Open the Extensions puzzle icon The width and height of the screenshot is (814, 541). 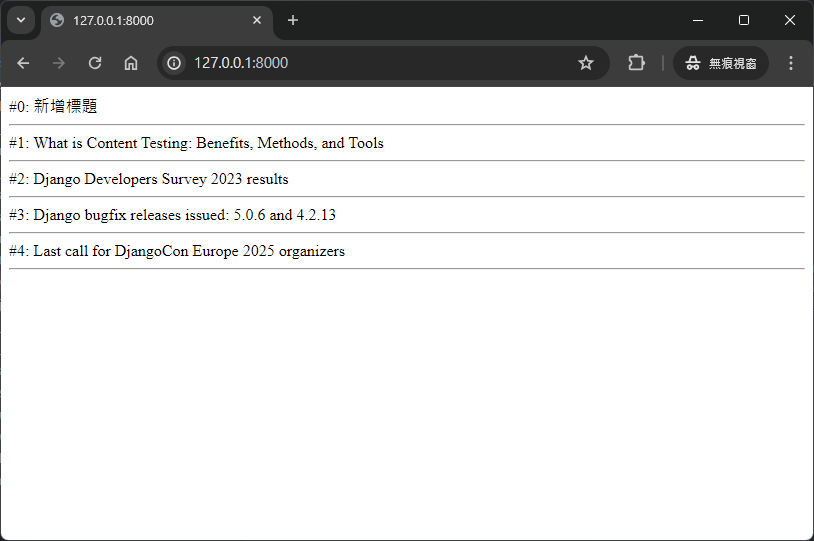point(636,63)
